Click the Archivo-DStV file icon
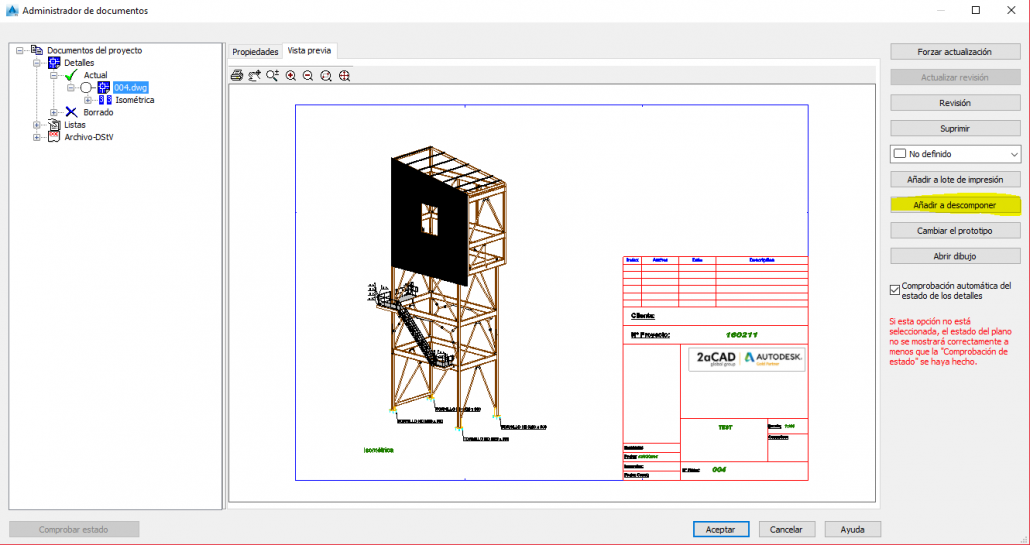Image resolution: width=1030 pixels, height=545 pixels. [54, 137]
